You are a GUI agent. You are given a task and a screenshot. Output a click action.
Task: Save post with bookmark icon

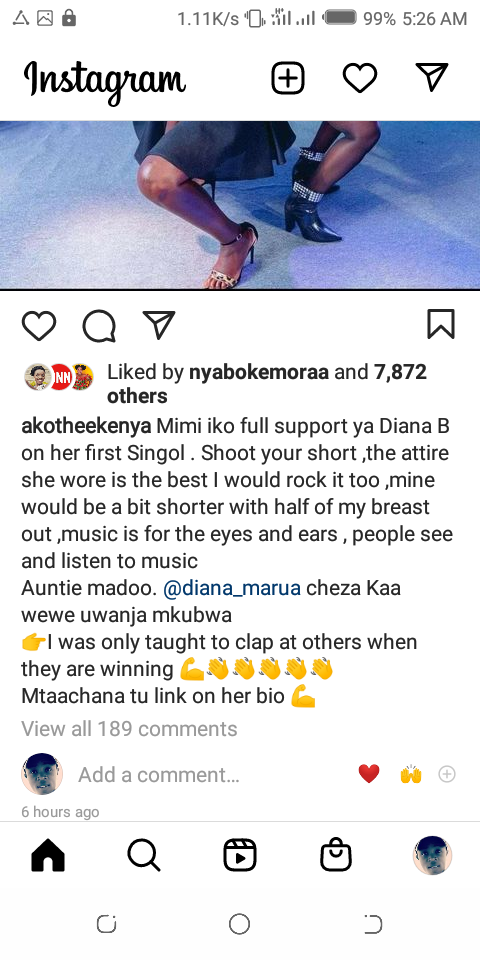[x=441, y=324]
